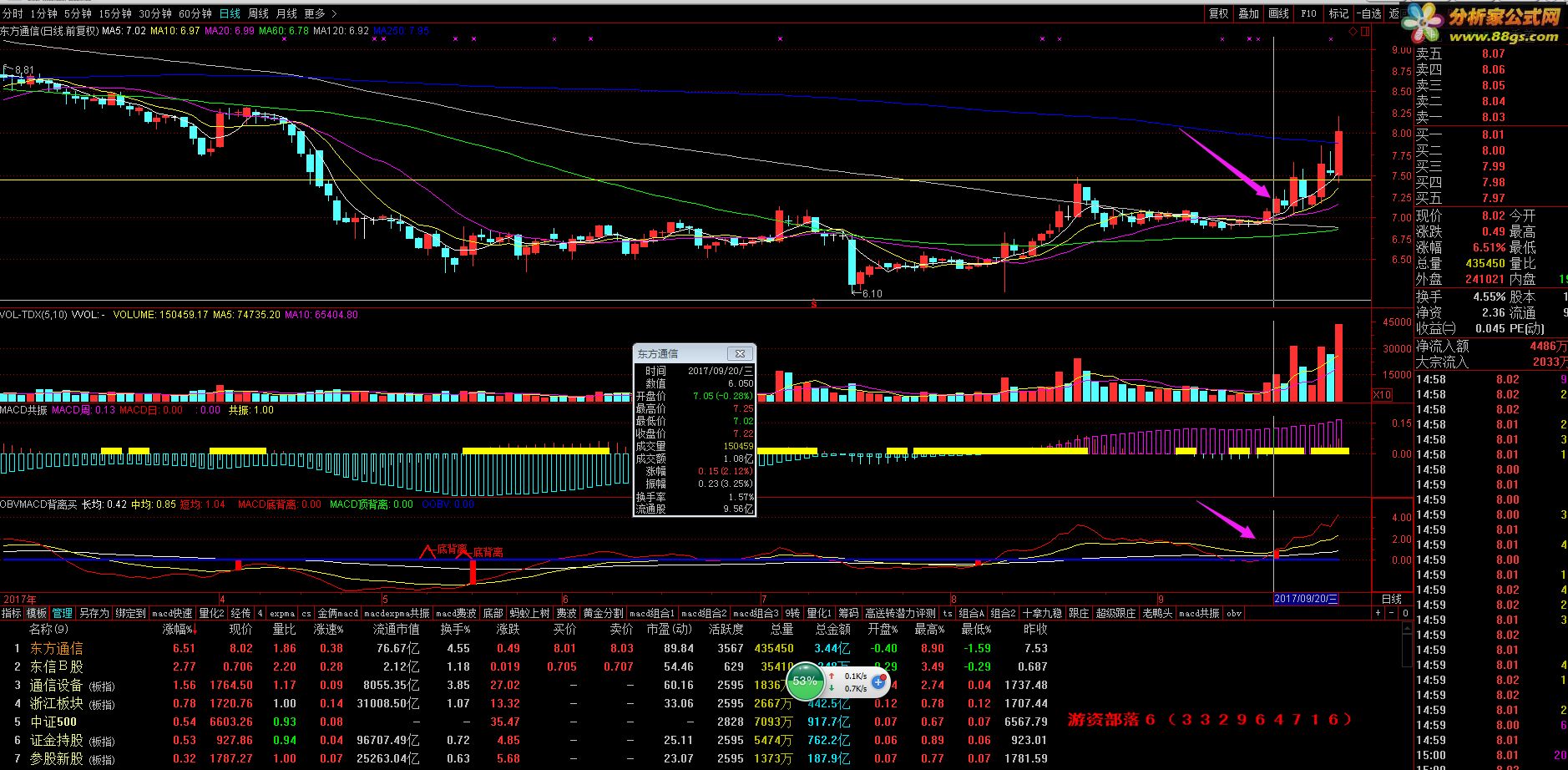Close the 东方通信 data popup

tap(740, 353)
